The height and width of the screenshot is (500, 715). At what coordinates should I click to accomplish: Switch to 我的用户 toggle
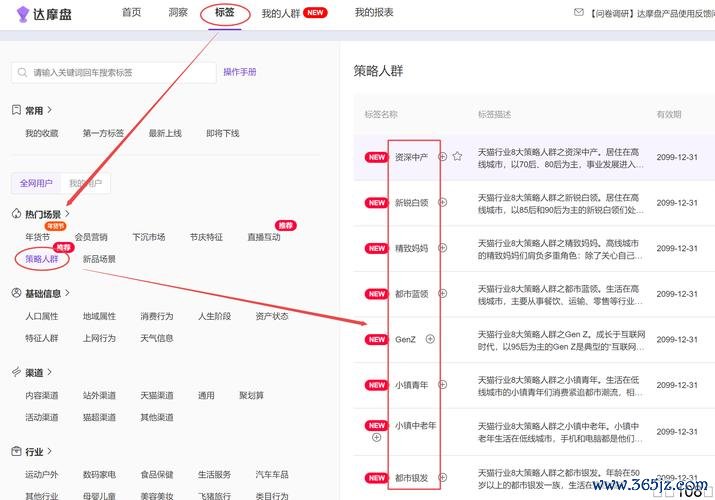pyautogui.click(x=85, y=183)
